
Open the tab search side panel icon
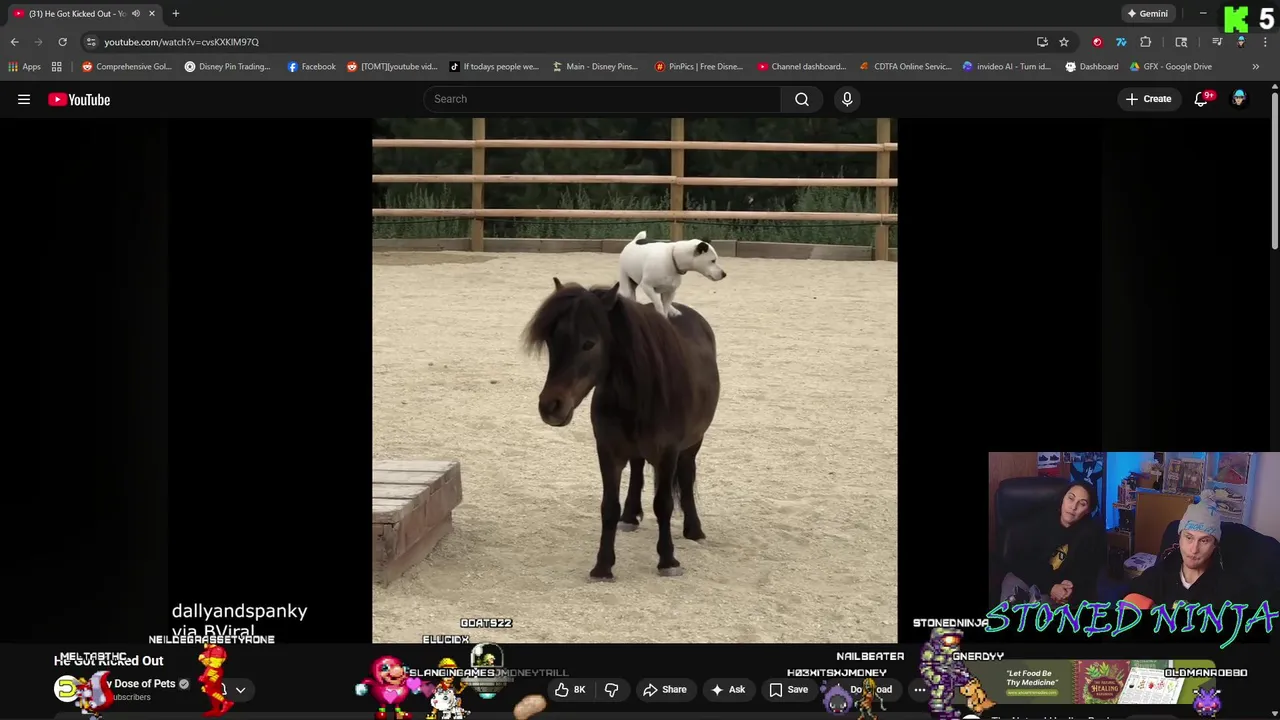[1181, 42]
